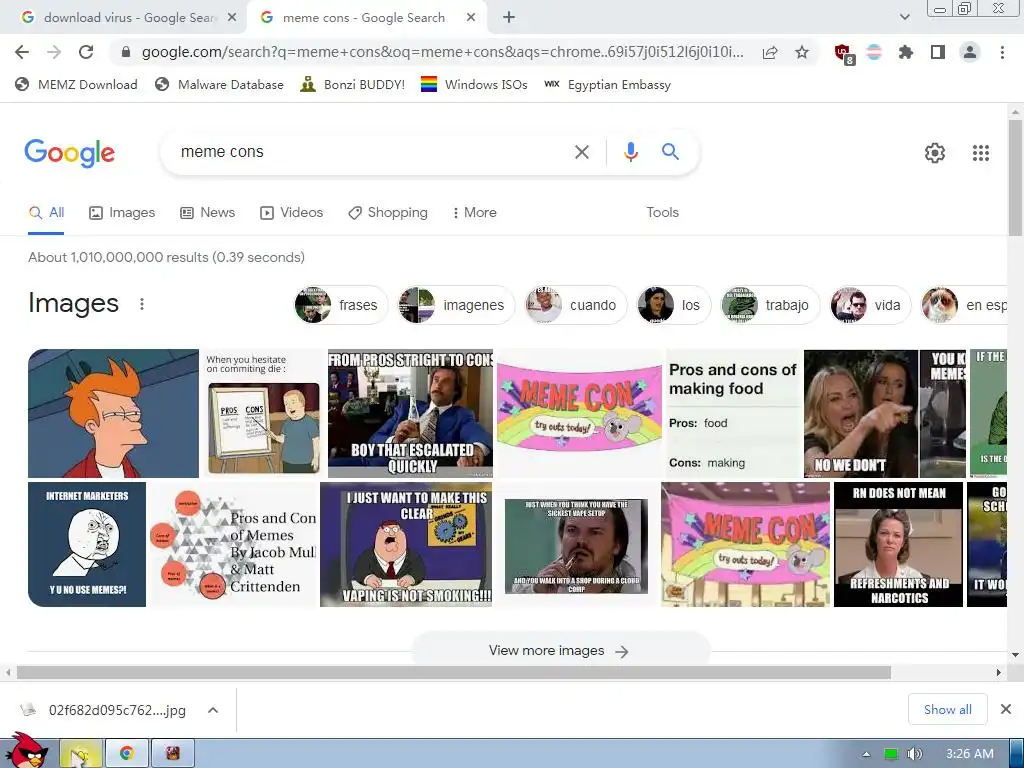The height and width of the screenshot is (768, 1024).
Task: Submit search with magnifier icon
Action: [670, 152]
